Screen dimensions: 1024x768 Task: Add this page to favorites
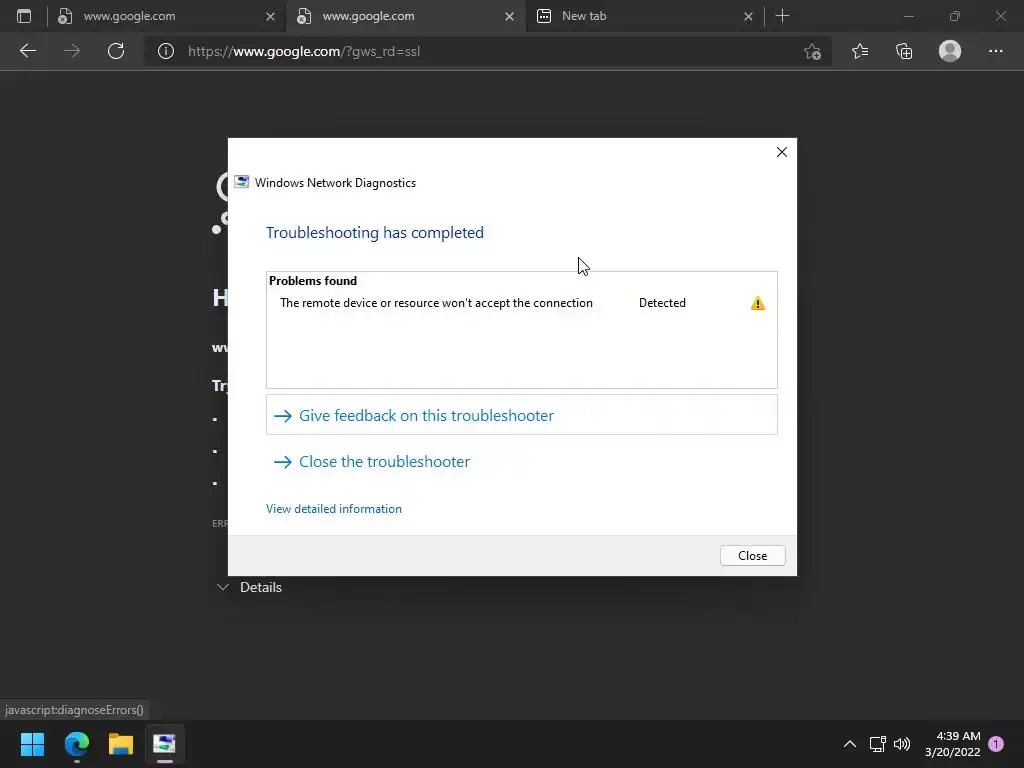812,51
